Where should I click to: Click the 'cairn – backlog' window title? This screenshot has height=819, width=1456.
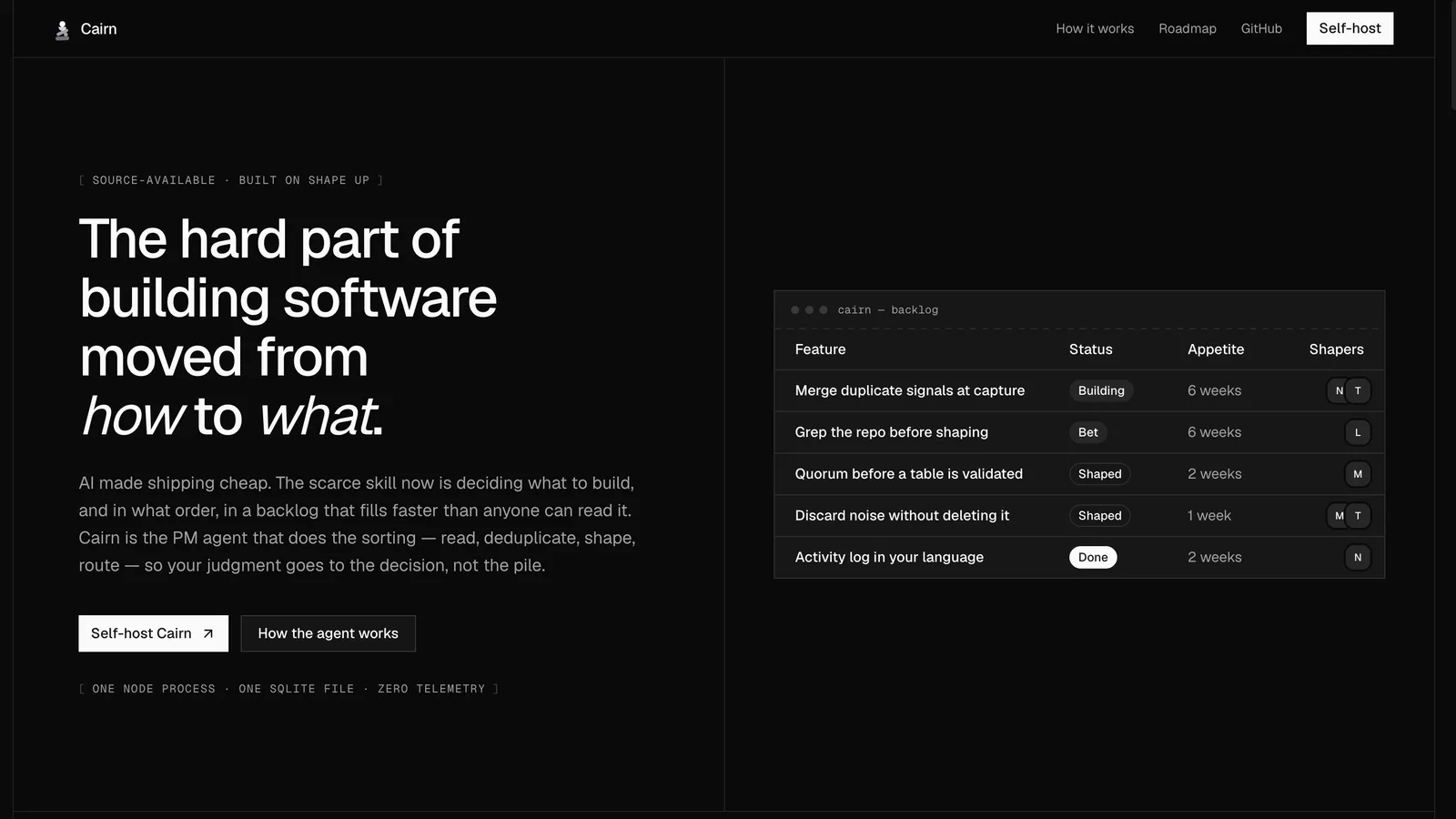(887, 310)
